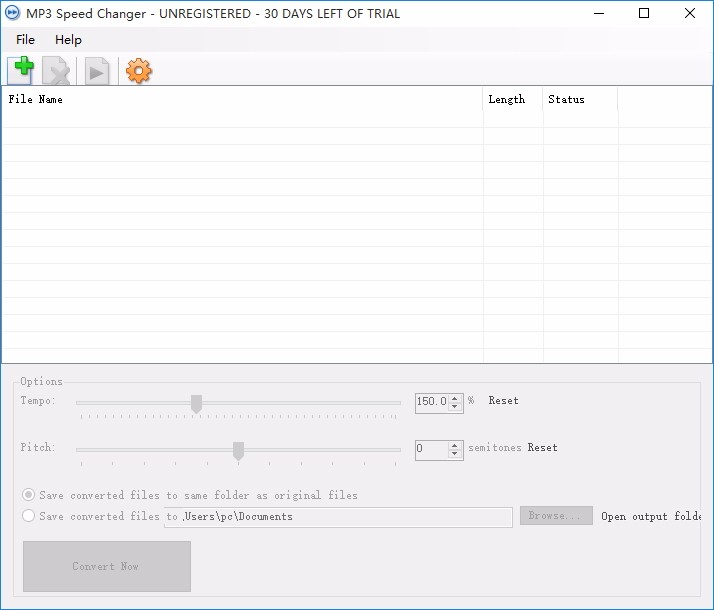Click the Convert Now button

coord(107,566)
